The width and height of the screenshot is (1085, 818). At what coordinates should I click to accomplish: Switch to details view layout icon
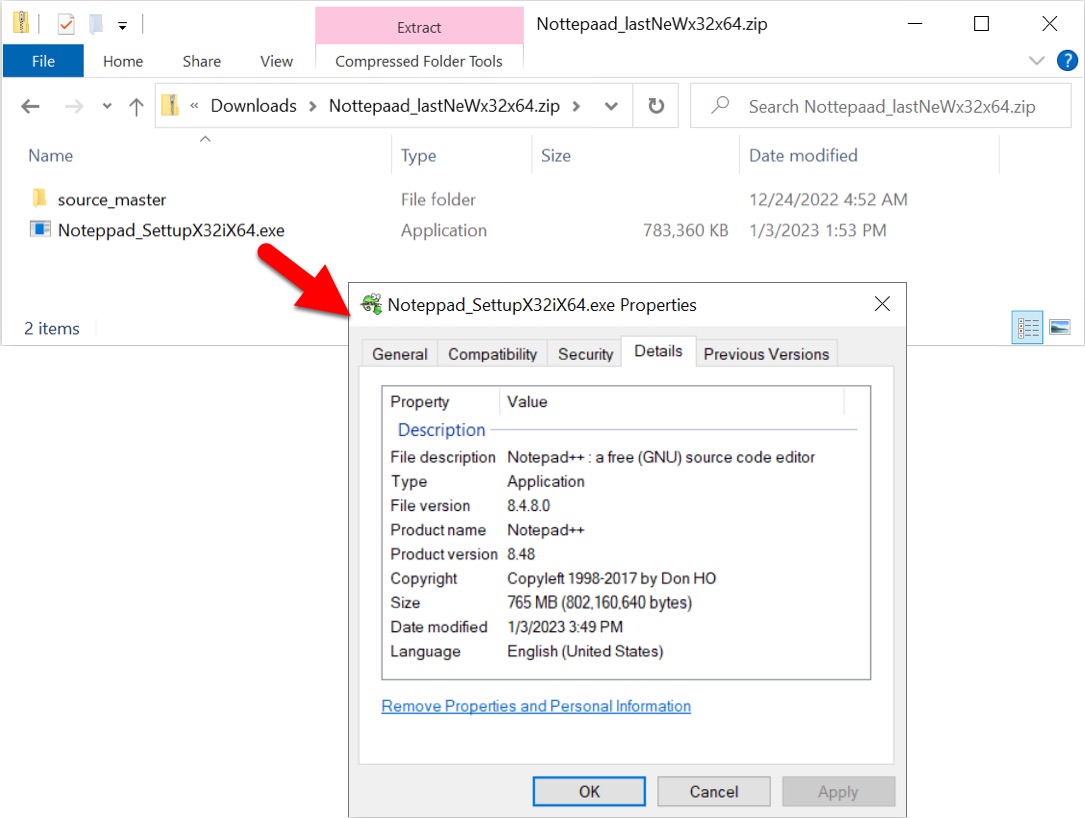point(1027,327)
